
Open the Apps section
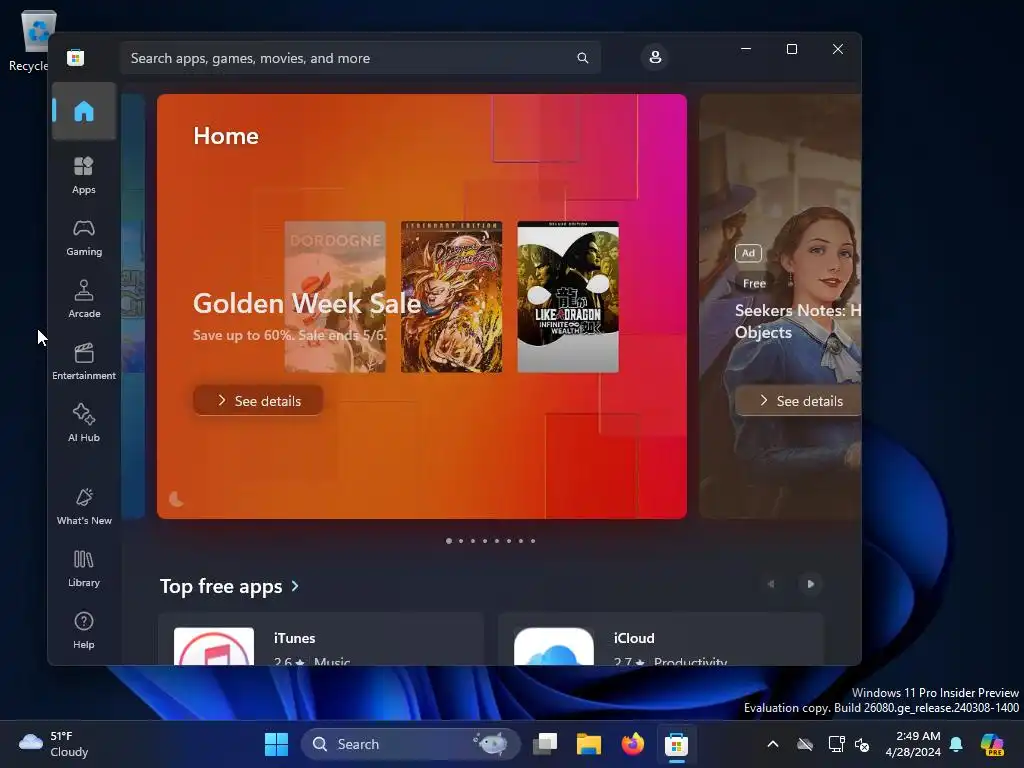click(84, 175)
